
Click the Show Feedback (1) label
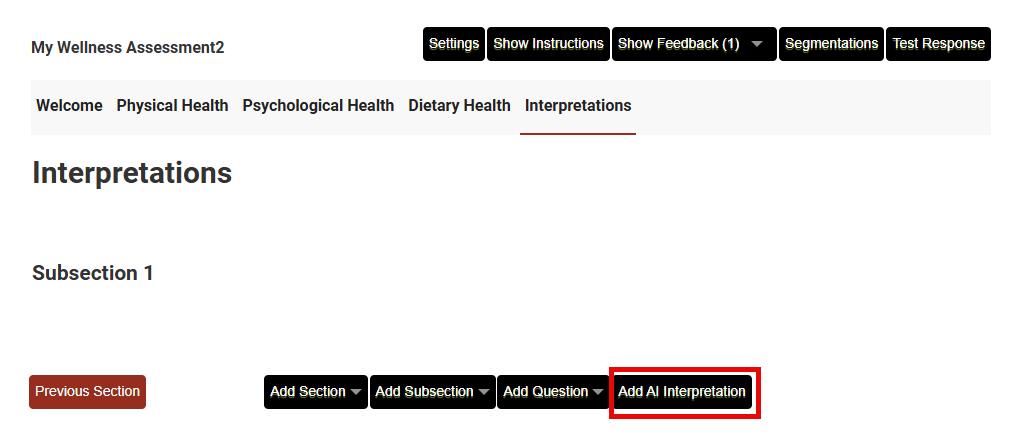[x=678, y=44]
